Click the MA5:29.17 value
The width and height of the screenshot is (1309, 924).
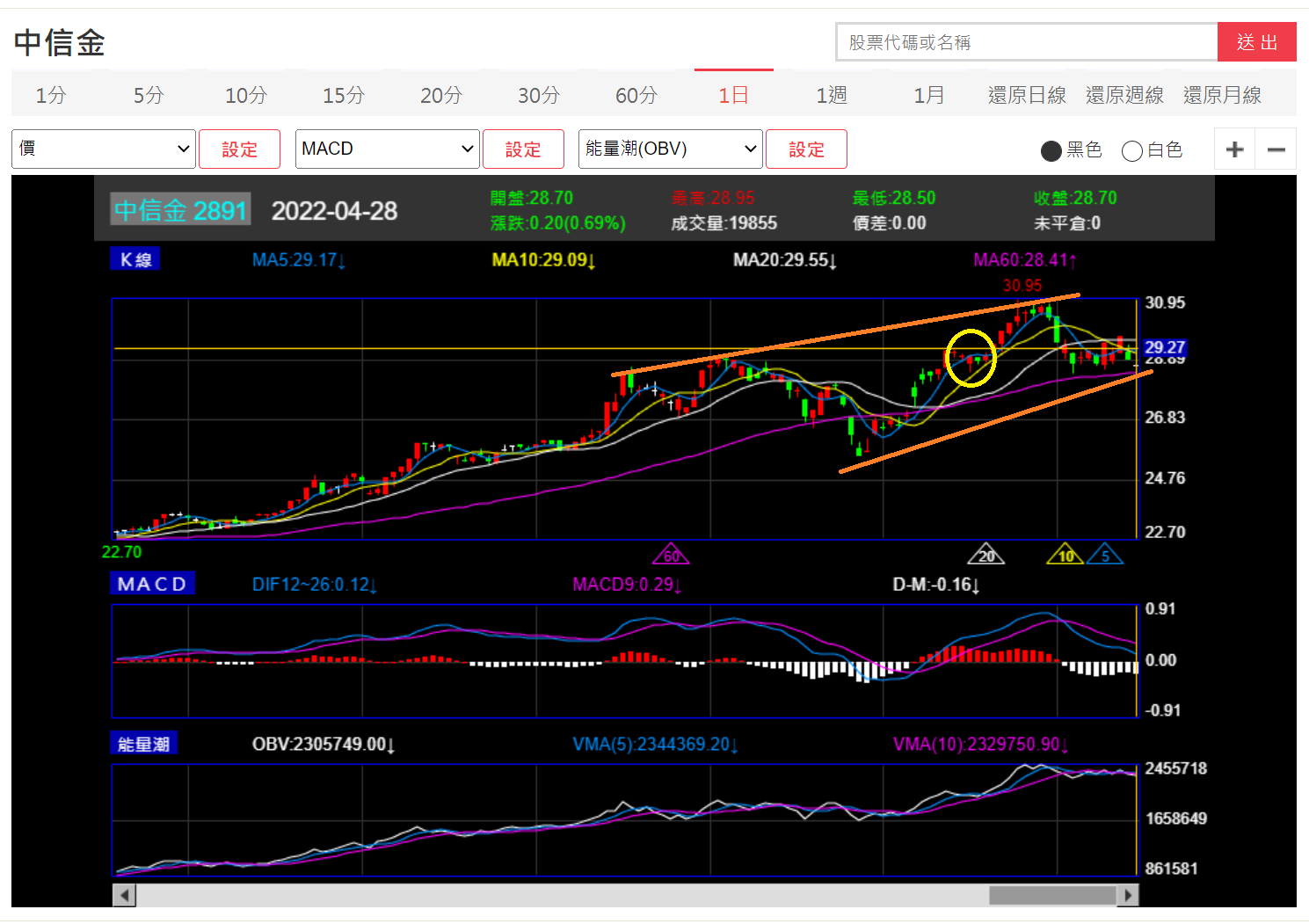[298, 260]
